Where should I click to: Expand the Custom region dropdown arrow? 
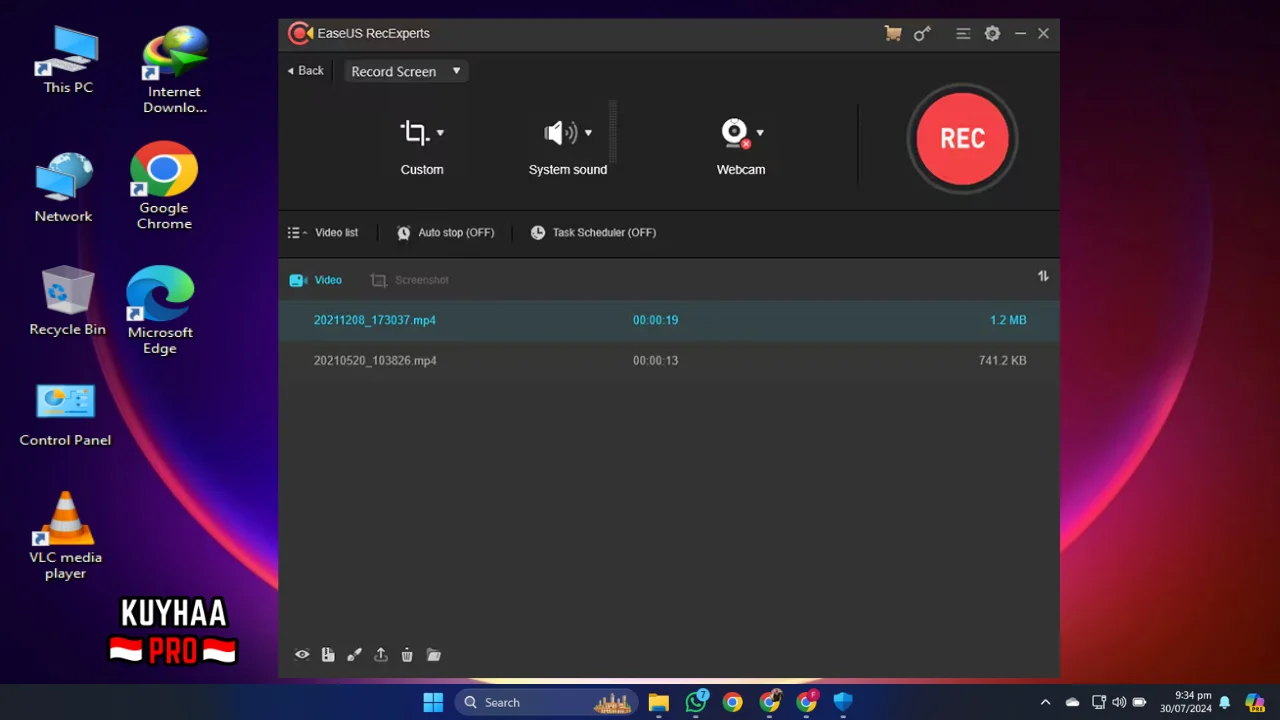[x=440, y=133]
